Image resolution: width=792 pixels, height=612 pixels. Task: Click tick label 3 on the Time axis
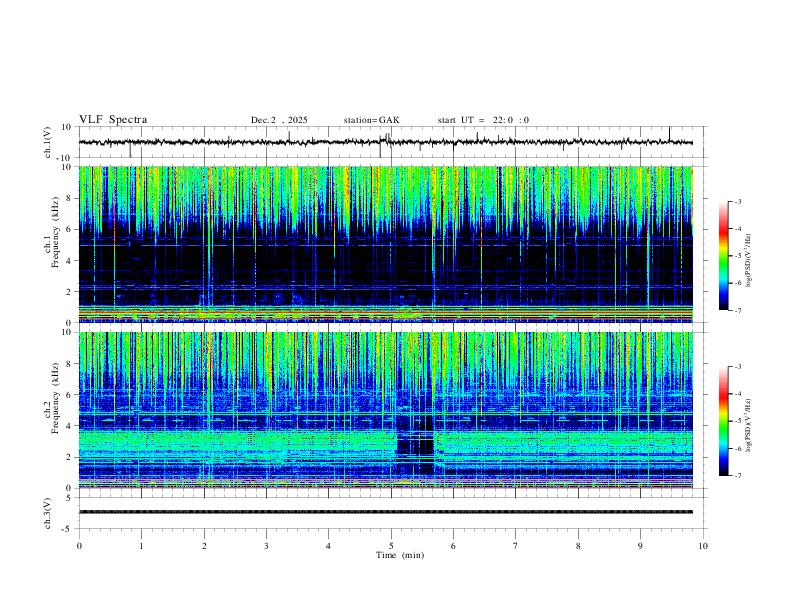[x=266, y=546]
